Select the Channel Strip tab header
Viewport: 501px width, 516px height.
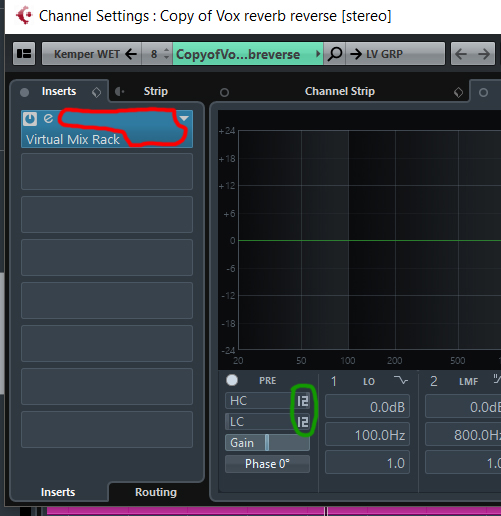click(x=340, y=91)
